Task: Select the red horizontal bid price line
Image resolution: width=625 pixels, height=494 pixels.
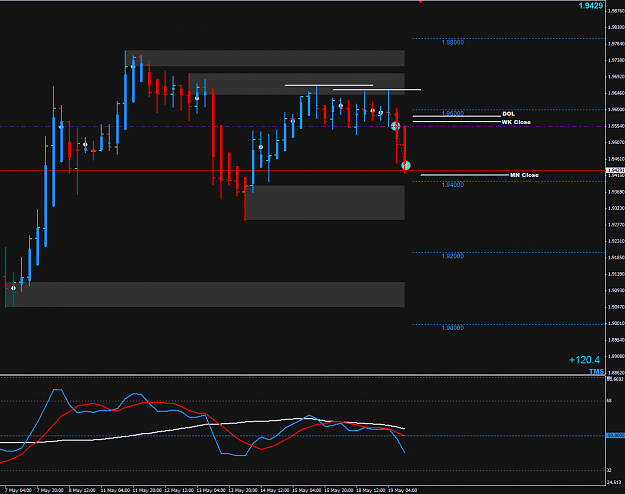Action: [303, 171]
